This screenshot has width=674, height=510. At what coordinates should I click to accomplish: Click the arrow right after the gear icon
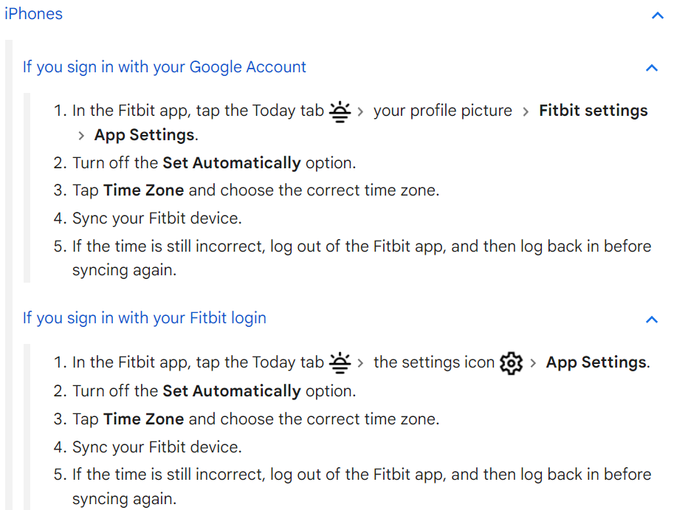point(533,363)
